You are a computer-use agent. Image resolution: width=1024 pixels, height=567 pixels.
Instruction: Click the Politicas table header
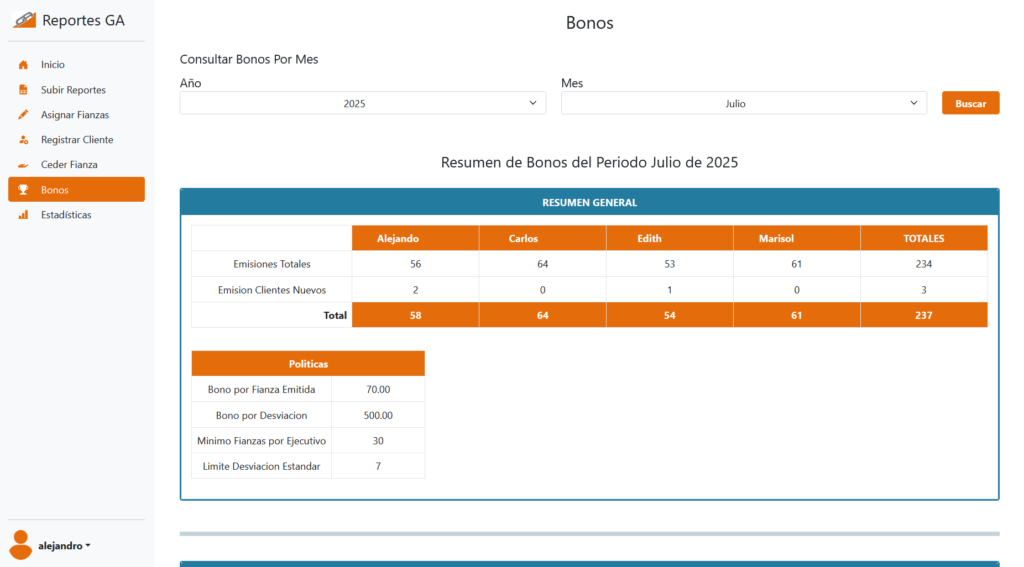[308, 364]
